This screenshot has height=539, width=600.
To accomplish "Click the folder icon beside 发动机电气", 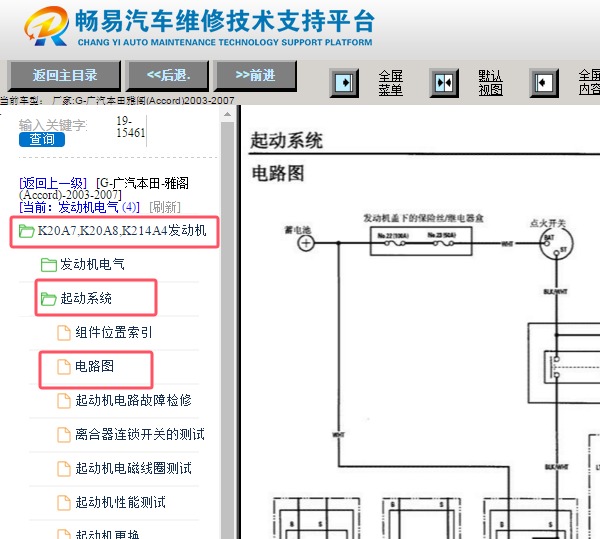I will (49, 265).
